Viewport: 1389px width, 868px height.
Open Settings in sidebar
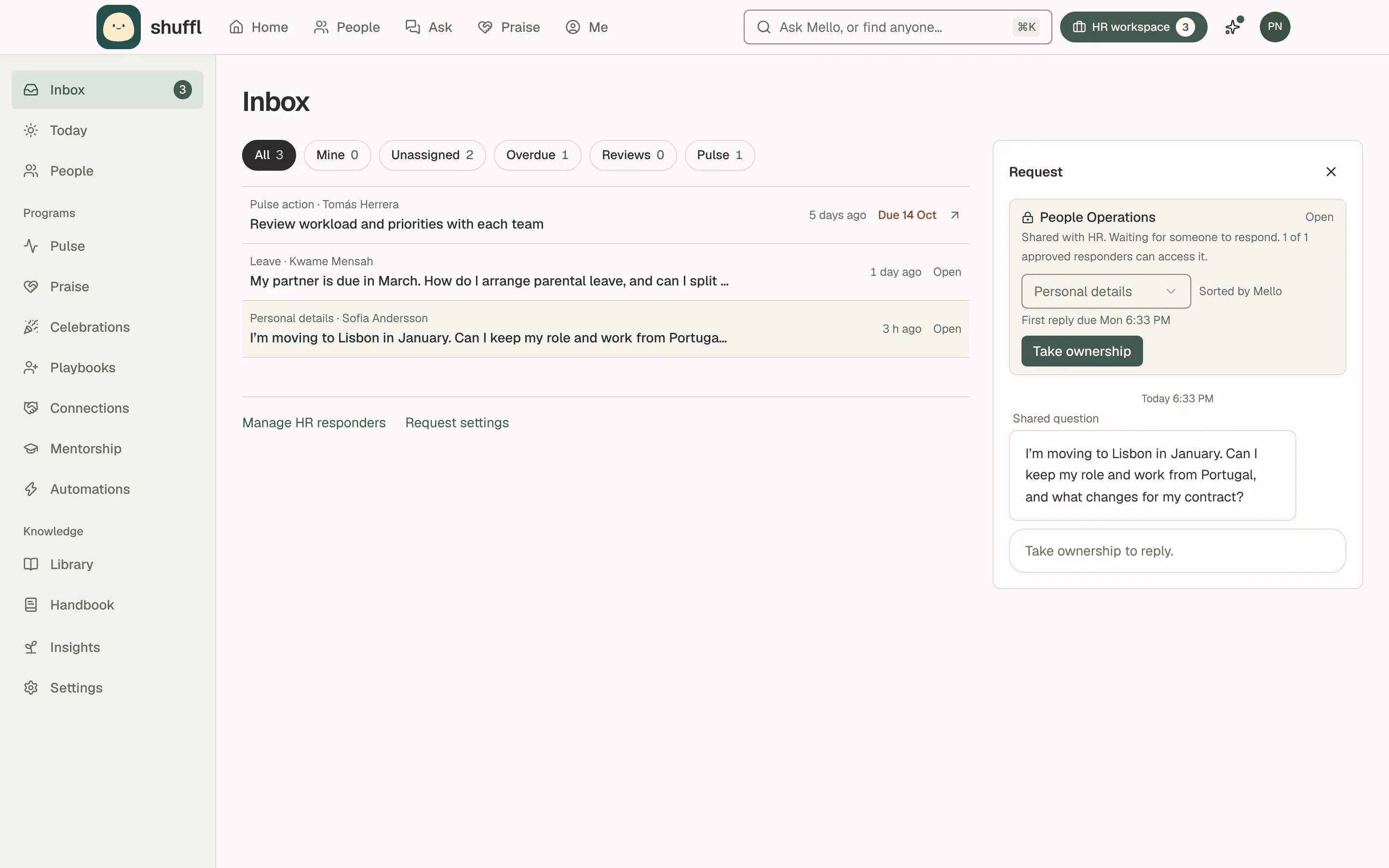pos(108,688)
